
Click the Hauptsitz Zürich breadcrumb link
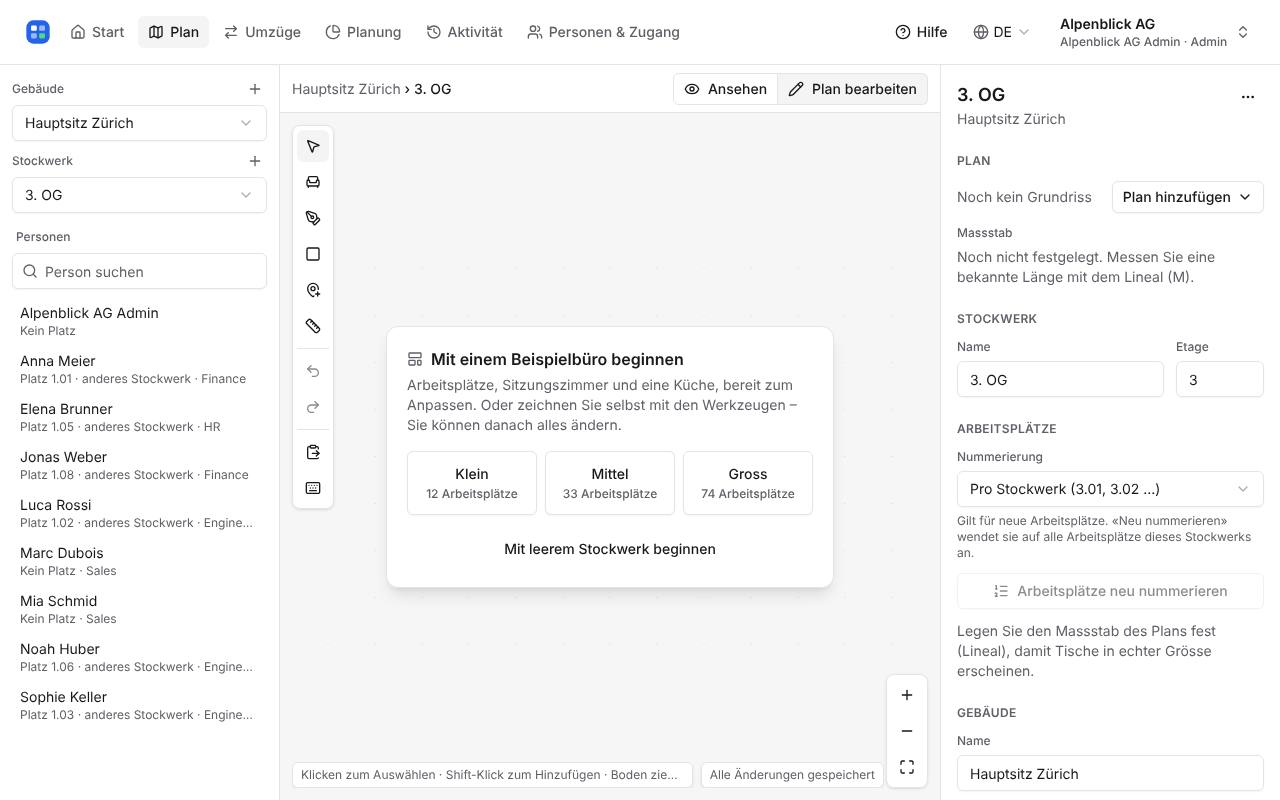pos(346,89)
